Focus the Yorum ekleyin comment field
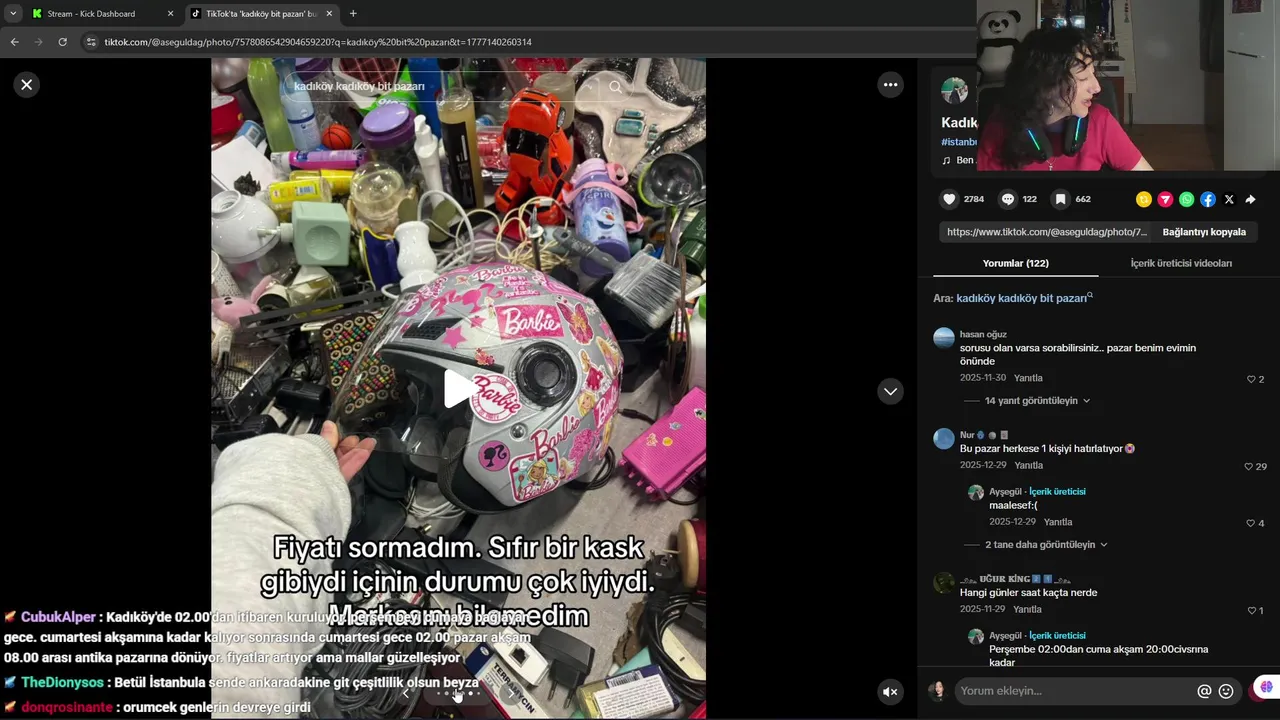The width and height of the screenshot is (1280, 720). click(1076, 691)
